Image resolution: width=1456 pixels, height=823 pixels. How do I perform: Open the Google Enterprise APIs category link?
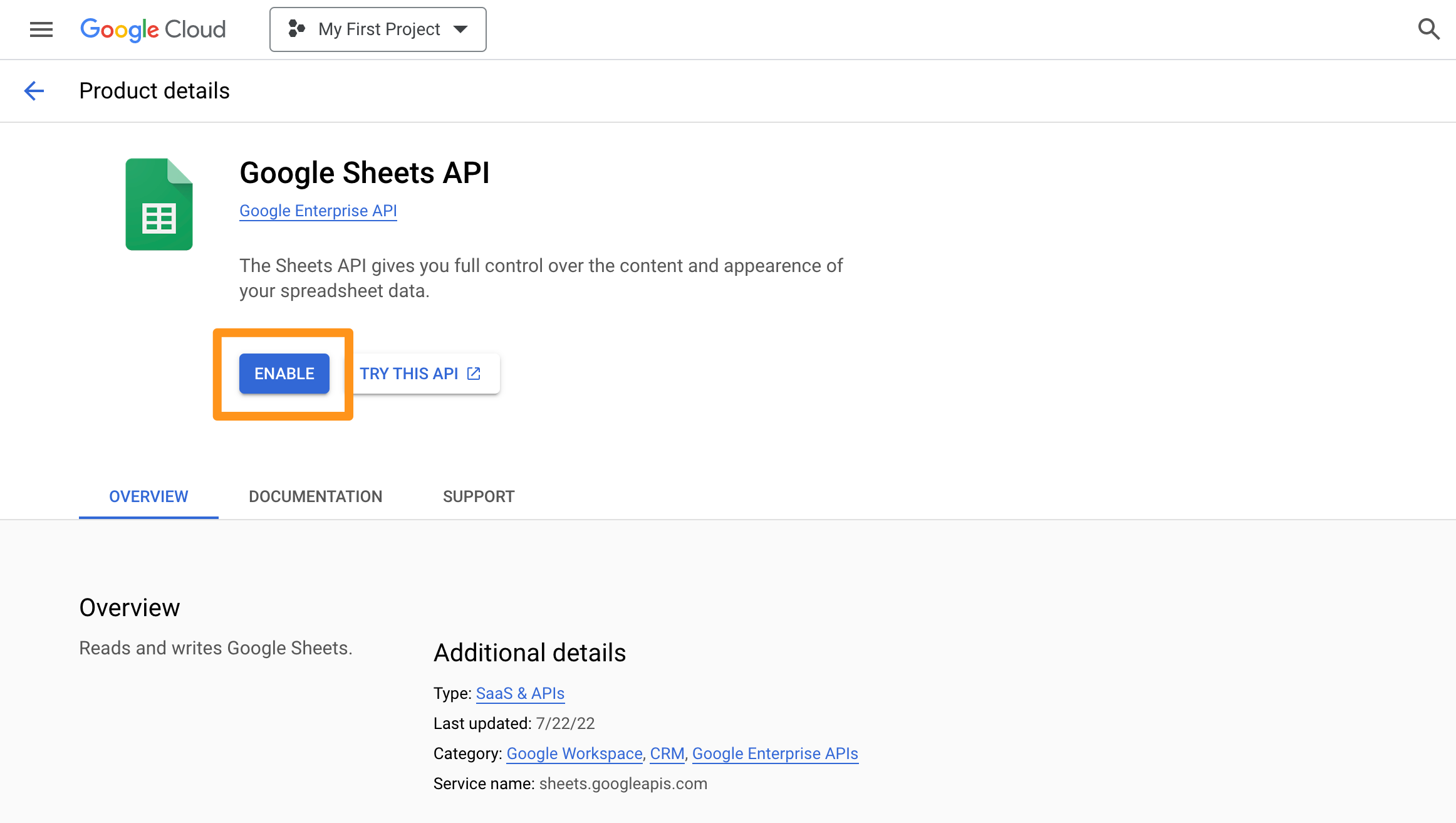(x=775, y=753)
